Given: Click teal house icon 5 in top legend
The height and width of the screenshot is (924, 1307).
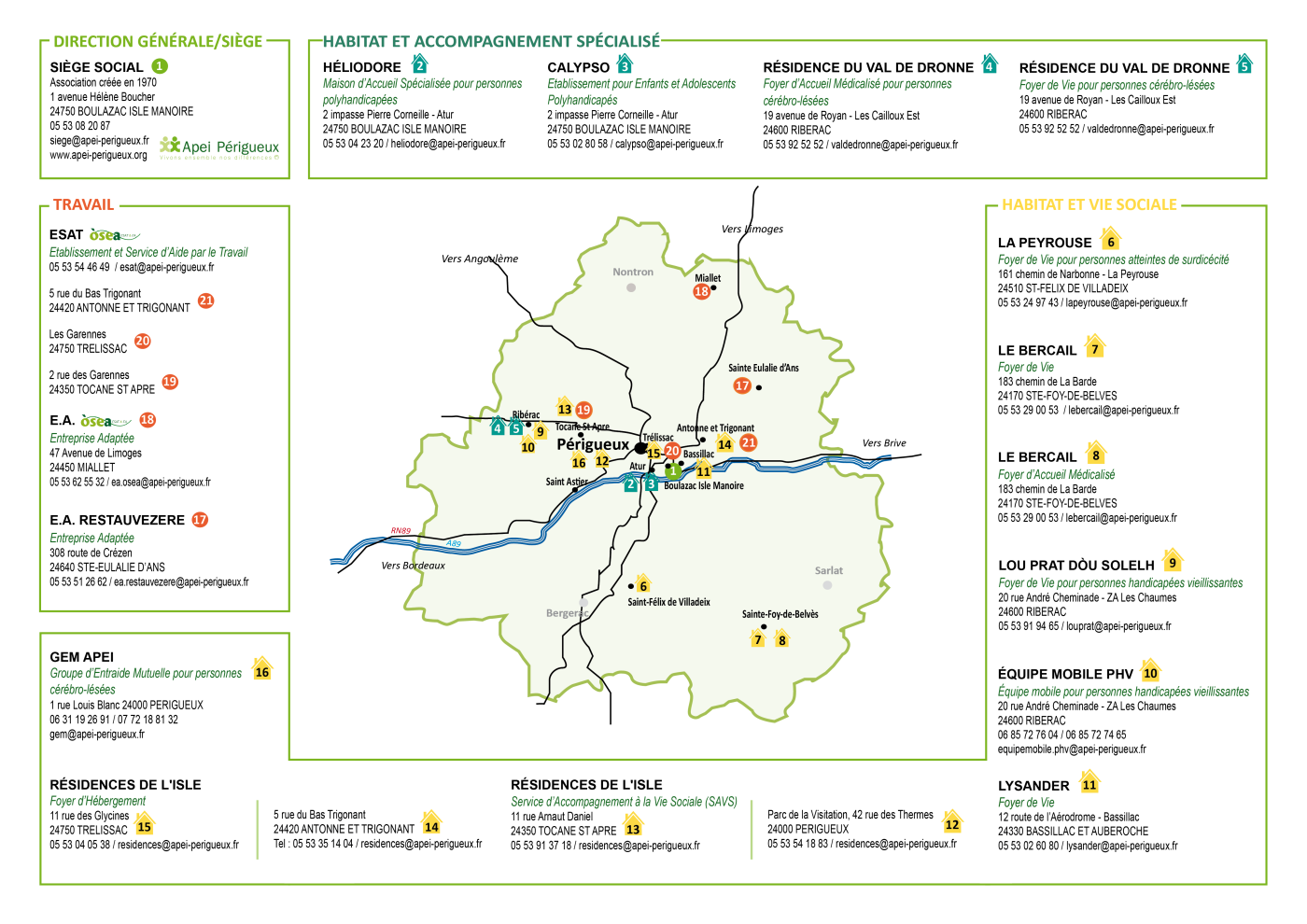Looking at the screenshot, I should [x=1244, y=65].
